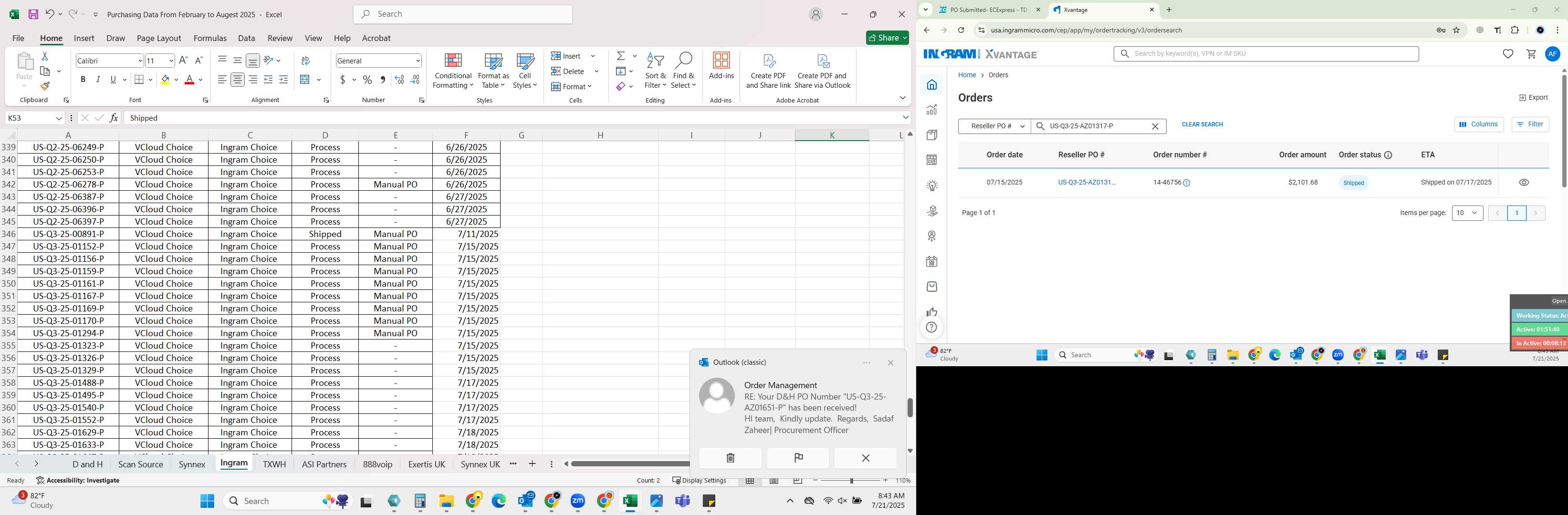Open the Page Layout ribbon tab
Viewport: 1568px width, 515px height.
tap(159, 38)
